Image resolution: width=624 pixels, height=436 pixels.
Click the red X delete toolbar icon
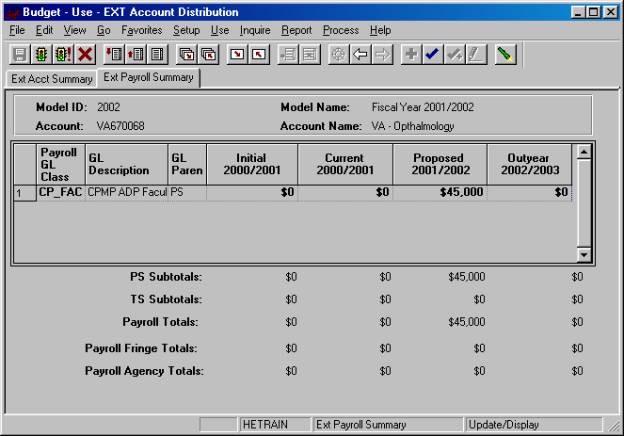86,54
